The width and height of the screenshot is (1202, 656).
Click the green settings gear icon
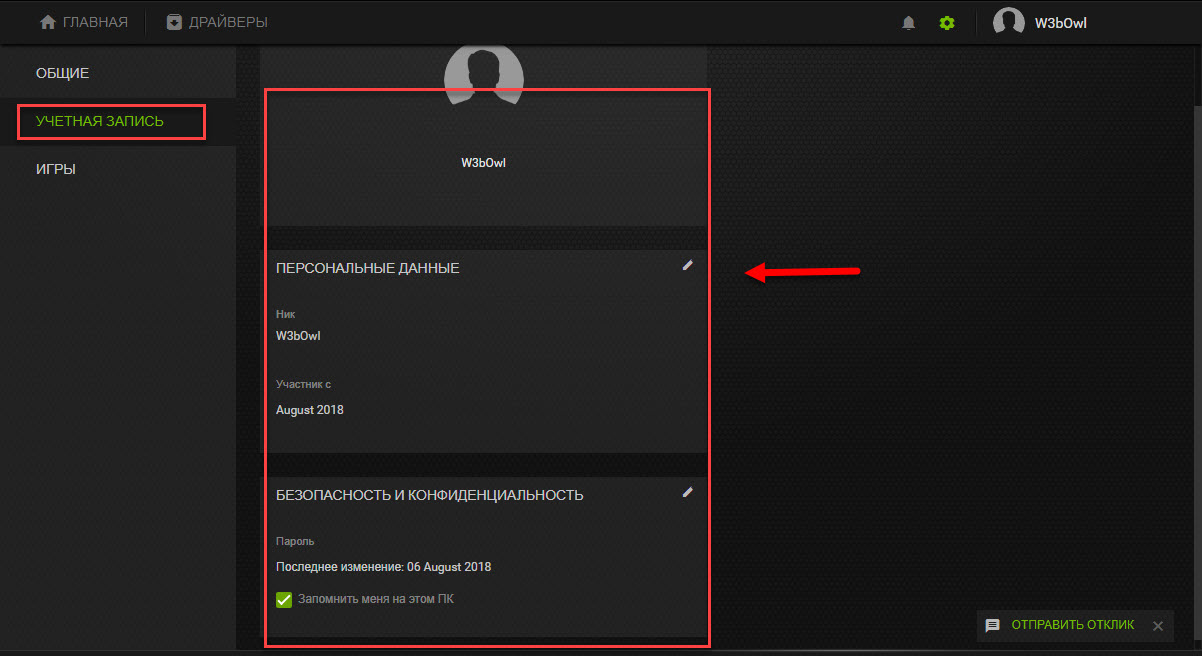[x=946, y=23]
